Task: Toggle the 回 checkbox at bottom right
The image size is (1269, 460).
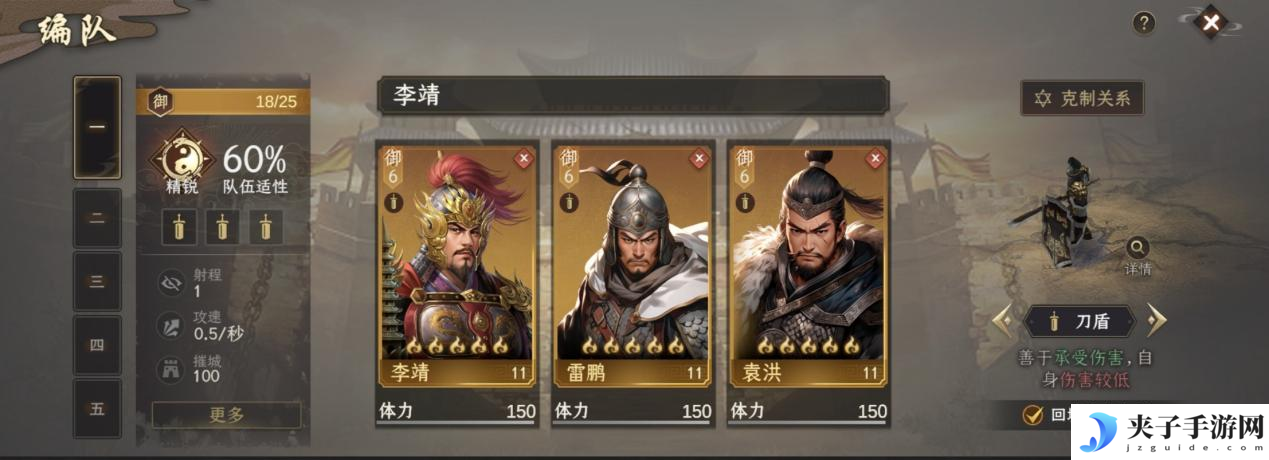Action: (x=1033, y=414)
